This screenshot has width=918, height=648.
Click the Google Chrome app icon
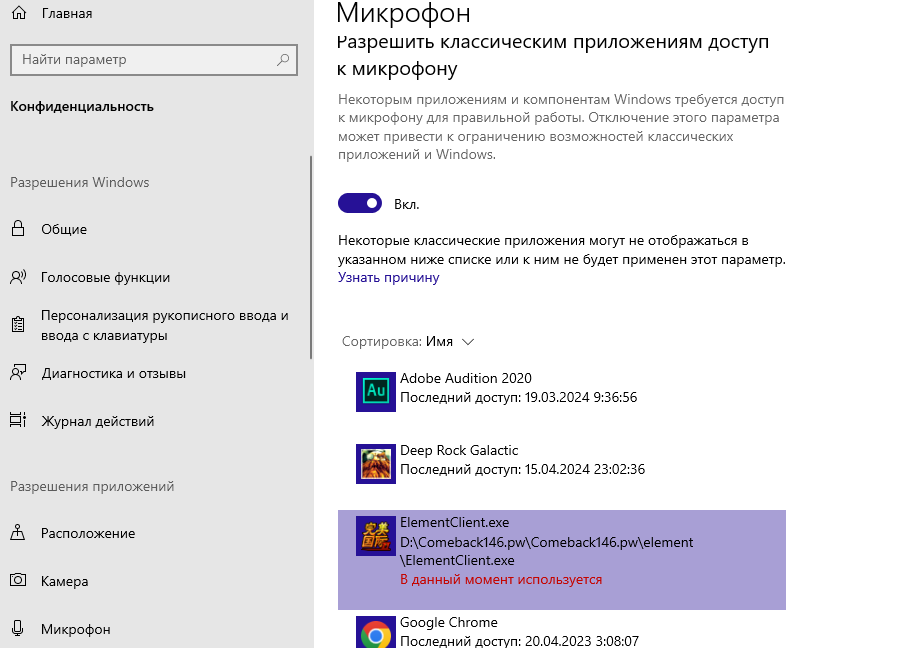click(376, 634)
